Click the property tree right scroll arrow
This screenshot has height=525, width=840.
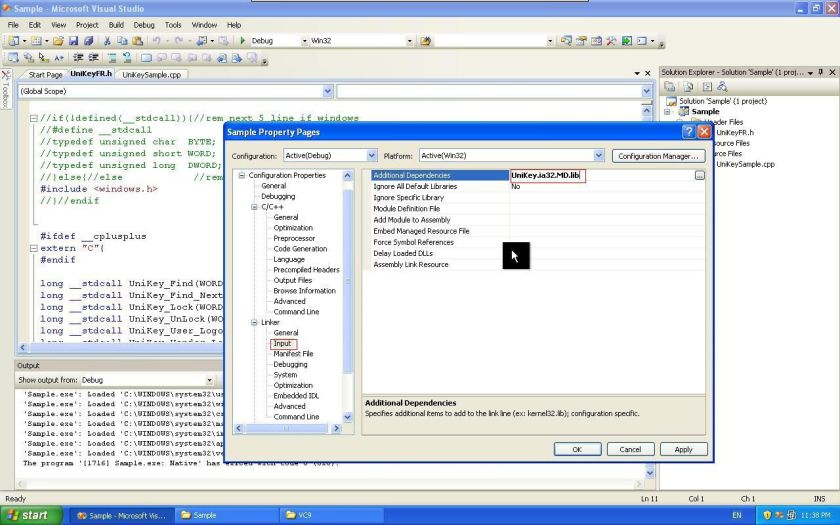tap(336, 428)
